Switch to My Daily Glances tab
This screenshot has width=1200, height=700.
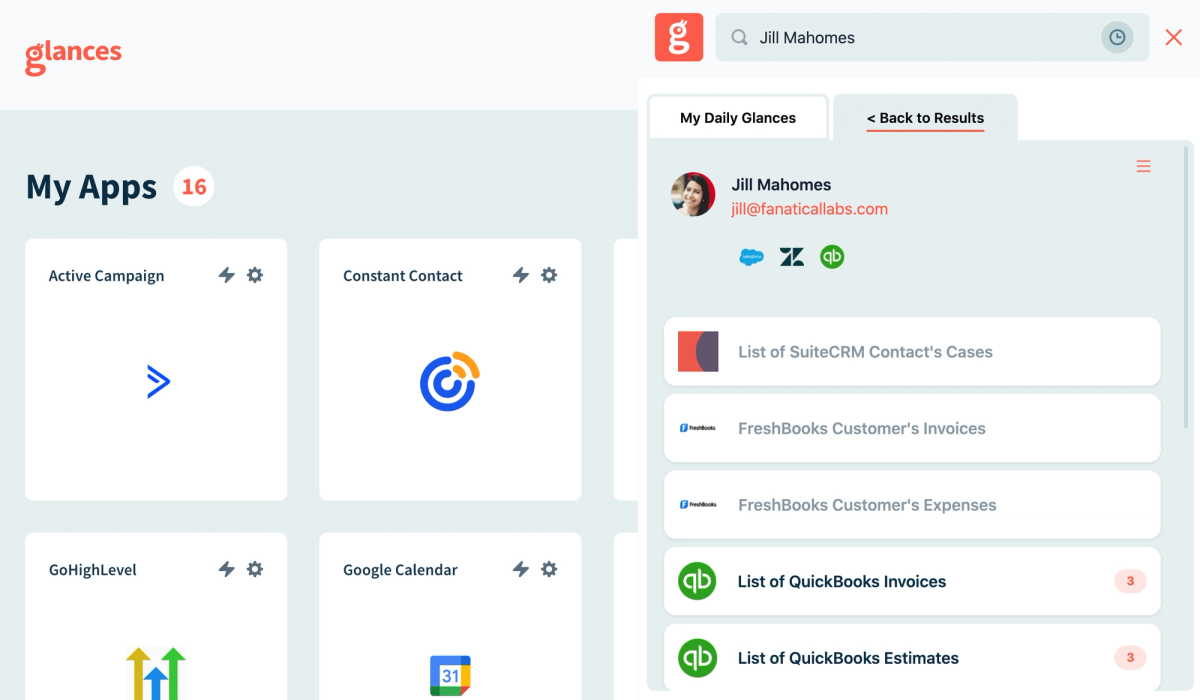coord(738,118)
